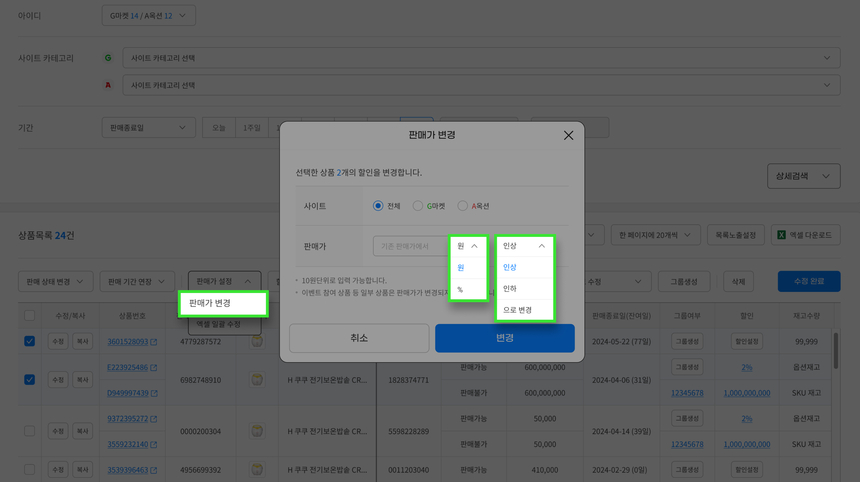Open the 판매종료일 period dropdown
860x482 pixels.
149,128
